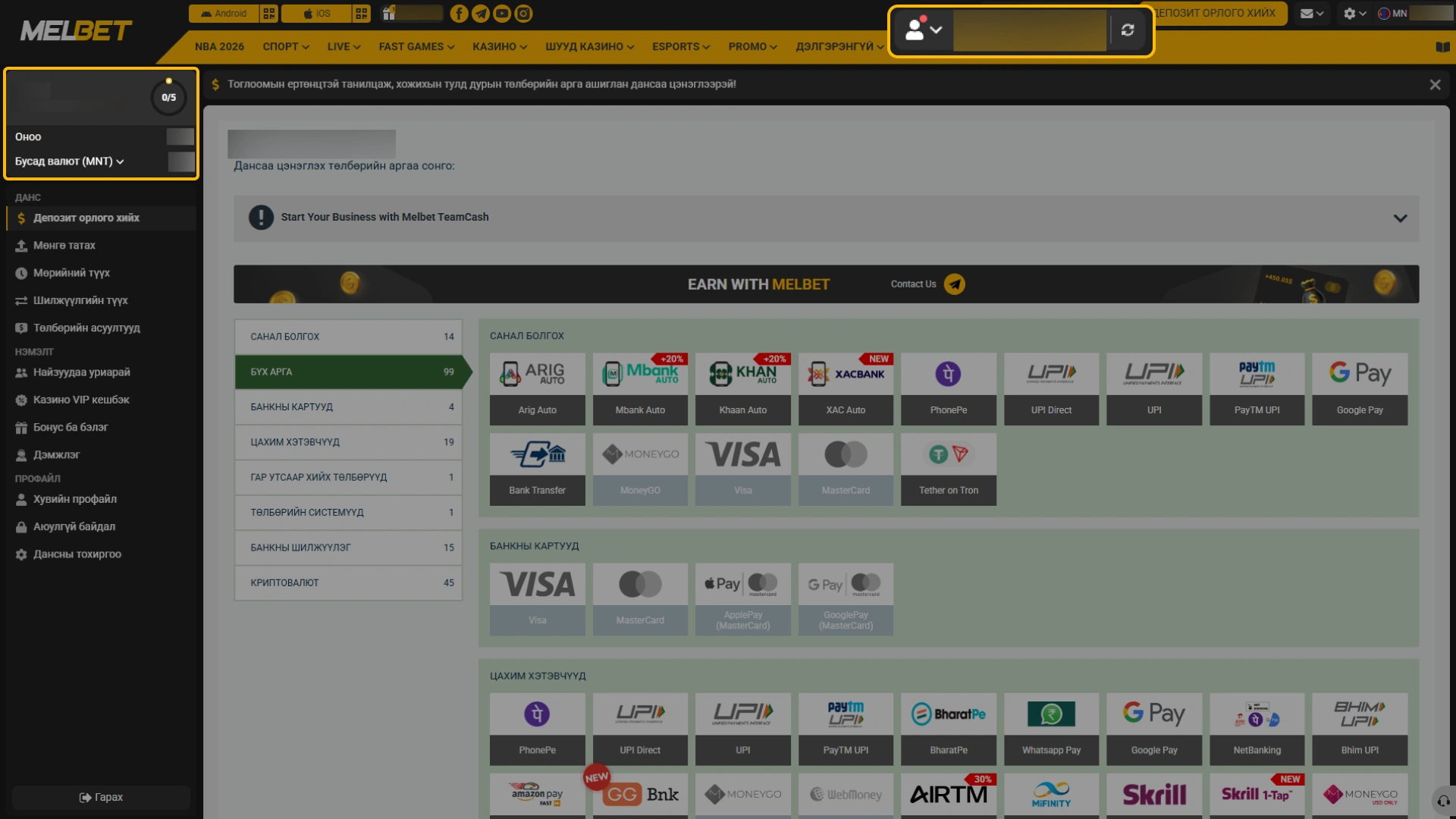Open Мөнгө татах withdrawal page
1456x819 pixels.
pos(64,246)
